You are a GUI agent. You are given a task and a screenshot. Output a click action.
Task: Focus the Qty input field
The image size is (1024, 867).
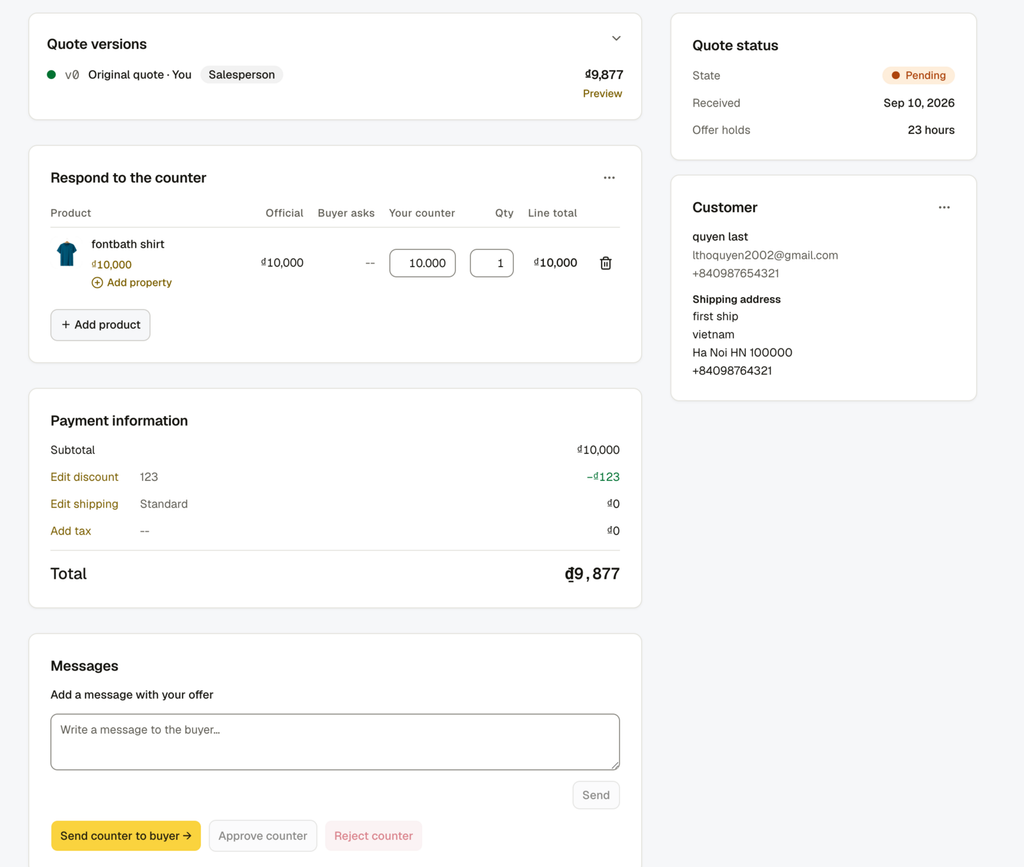492,263
